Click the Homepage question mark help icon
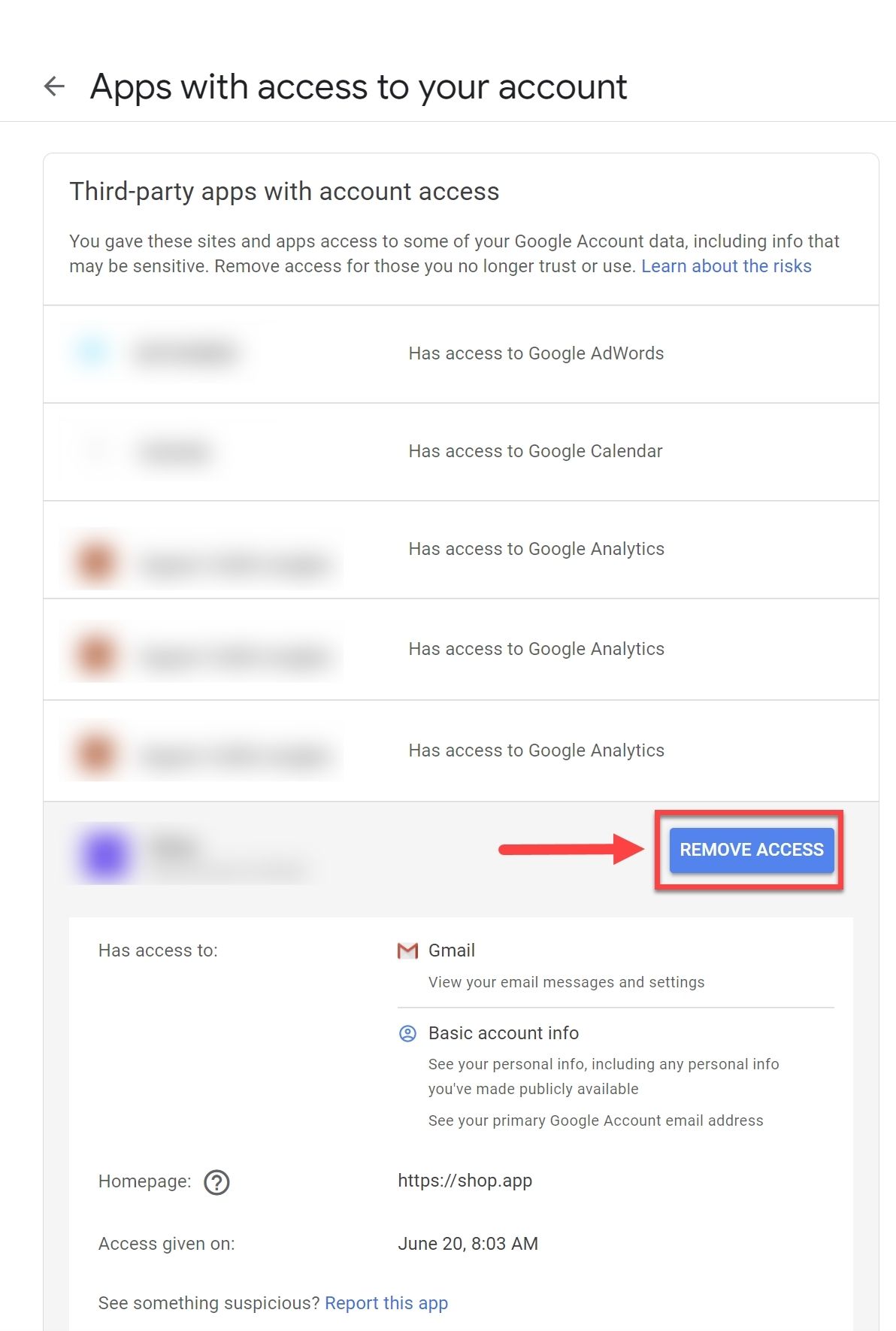The height and width of the screenshot is (1331, 896). (x=216, y=1182)
